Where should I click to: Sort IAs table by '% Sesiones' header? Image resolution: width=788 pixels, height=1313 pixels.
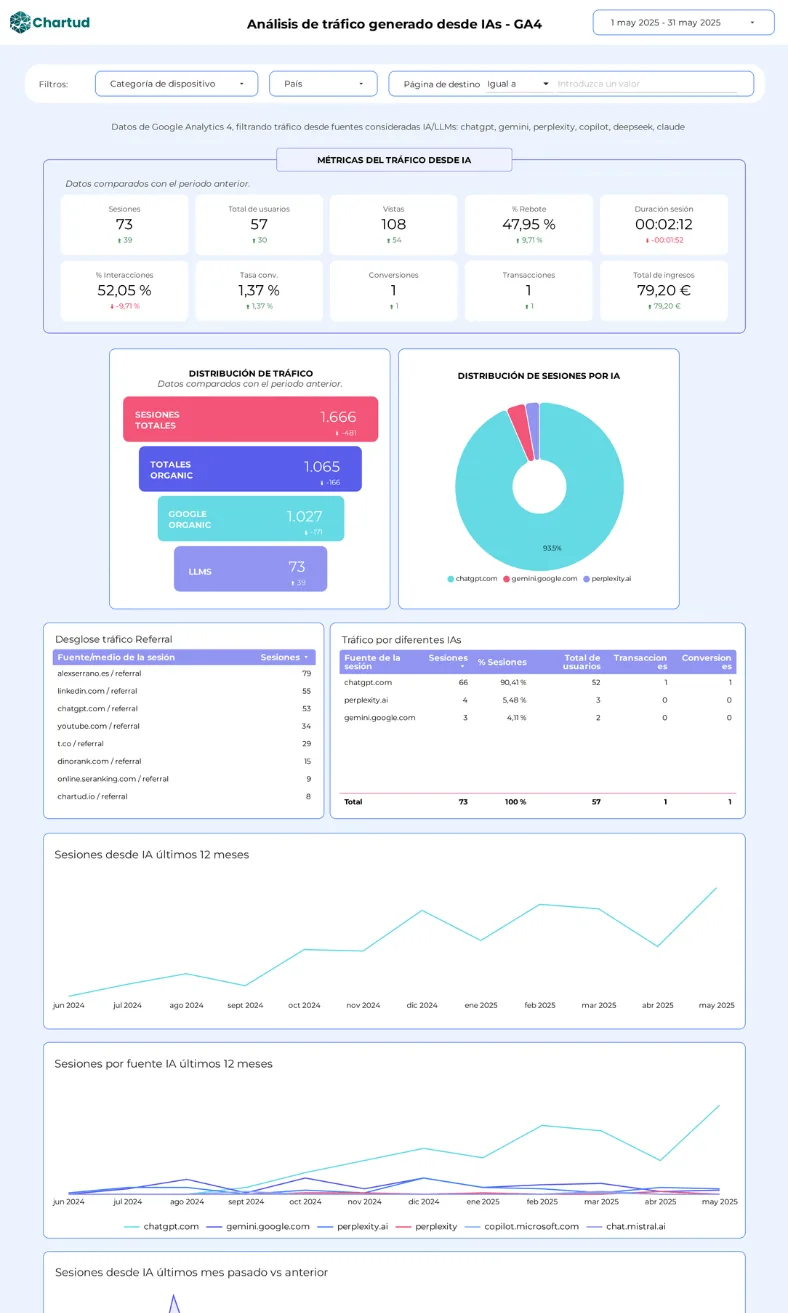pyautogui.click(x=502, y=662)
